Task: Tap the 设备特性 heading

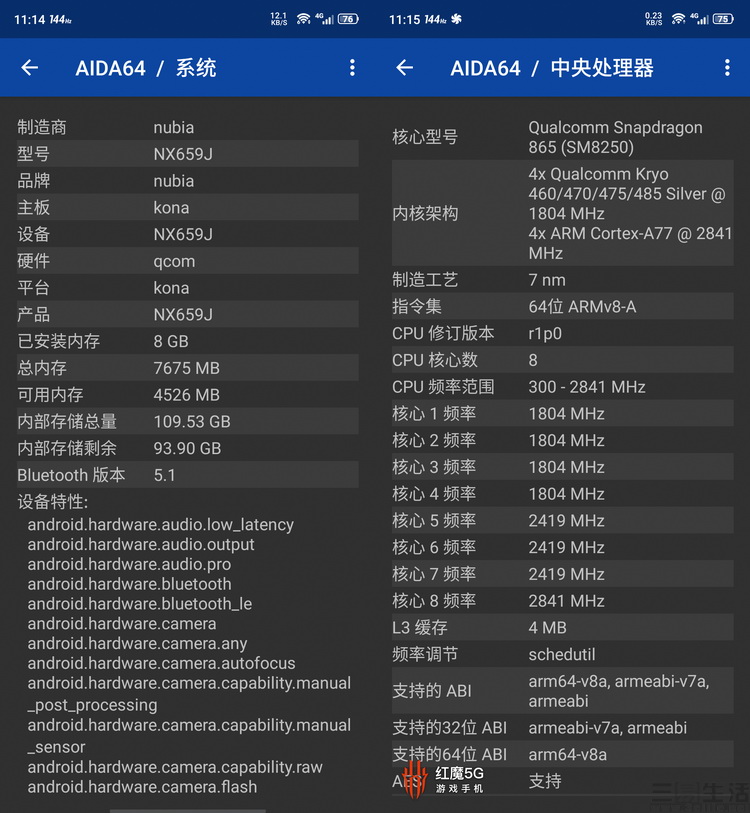Action: pyautogui.click(x=52, y=501)
